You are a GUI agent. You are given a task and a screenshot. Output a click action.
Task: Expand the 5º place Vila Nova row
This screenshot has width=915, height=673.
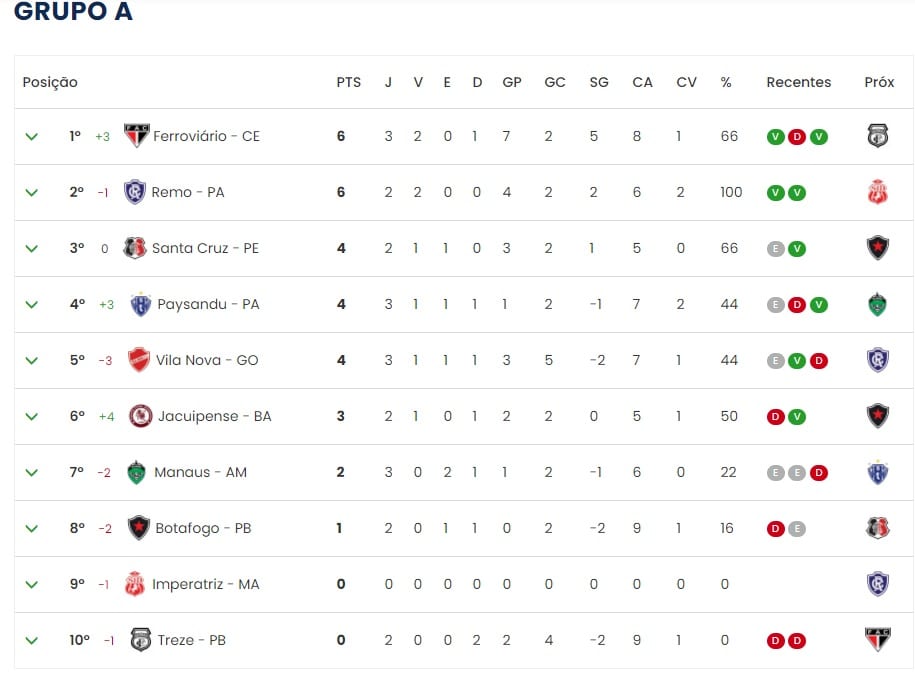[32, 360]
